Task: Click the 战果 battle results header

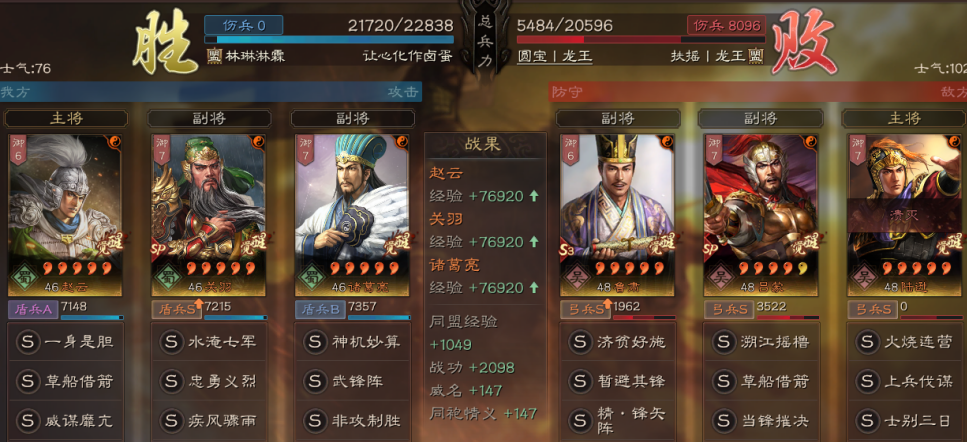Action: (485, 145)
